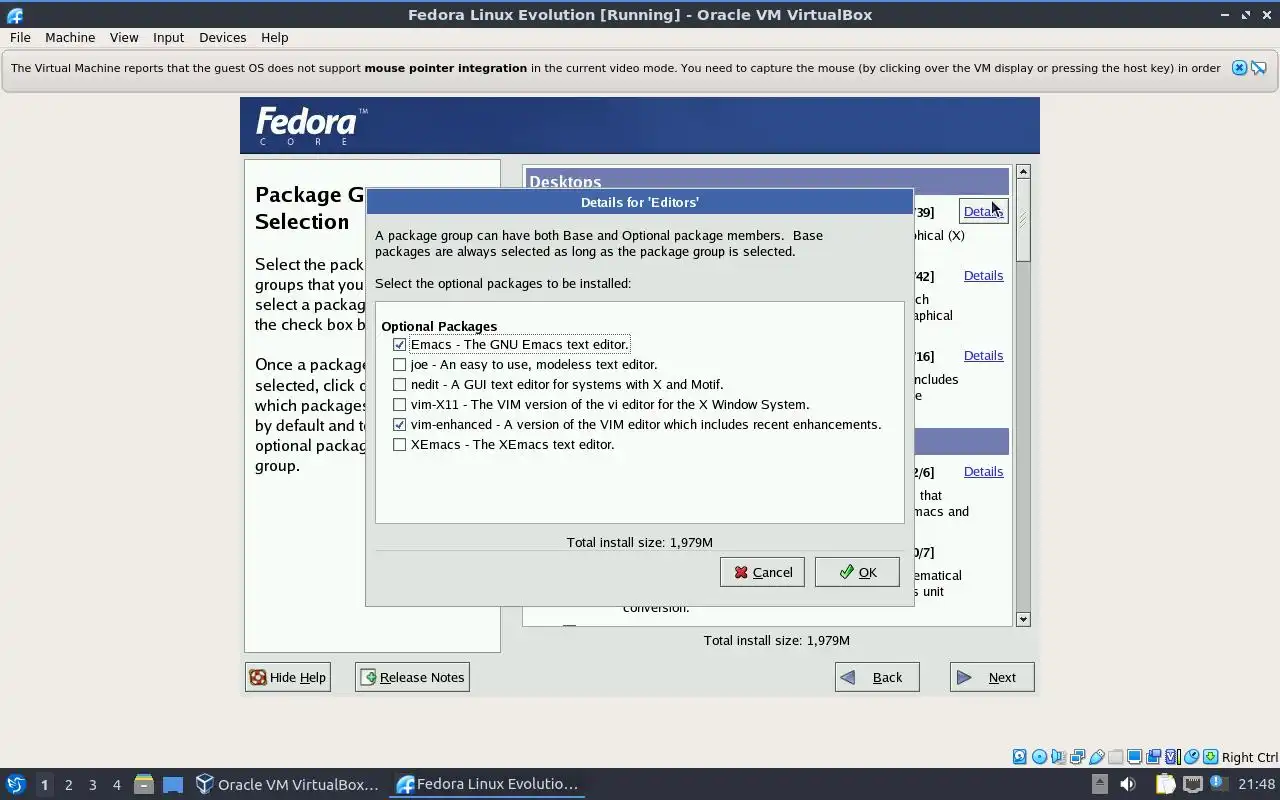Screen dimensions: 1280x800
Task: Enable the nedit GUI editor checkbox
Action: [399, 384]
